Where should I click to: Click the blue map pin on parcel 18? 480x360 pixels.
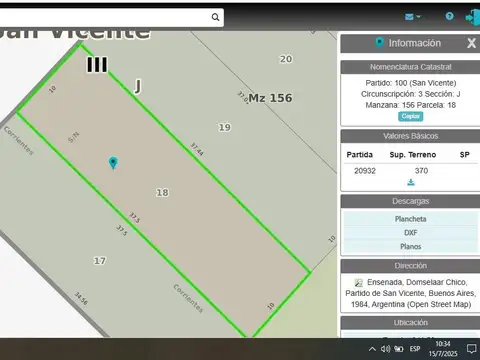[x=113, y=163]
